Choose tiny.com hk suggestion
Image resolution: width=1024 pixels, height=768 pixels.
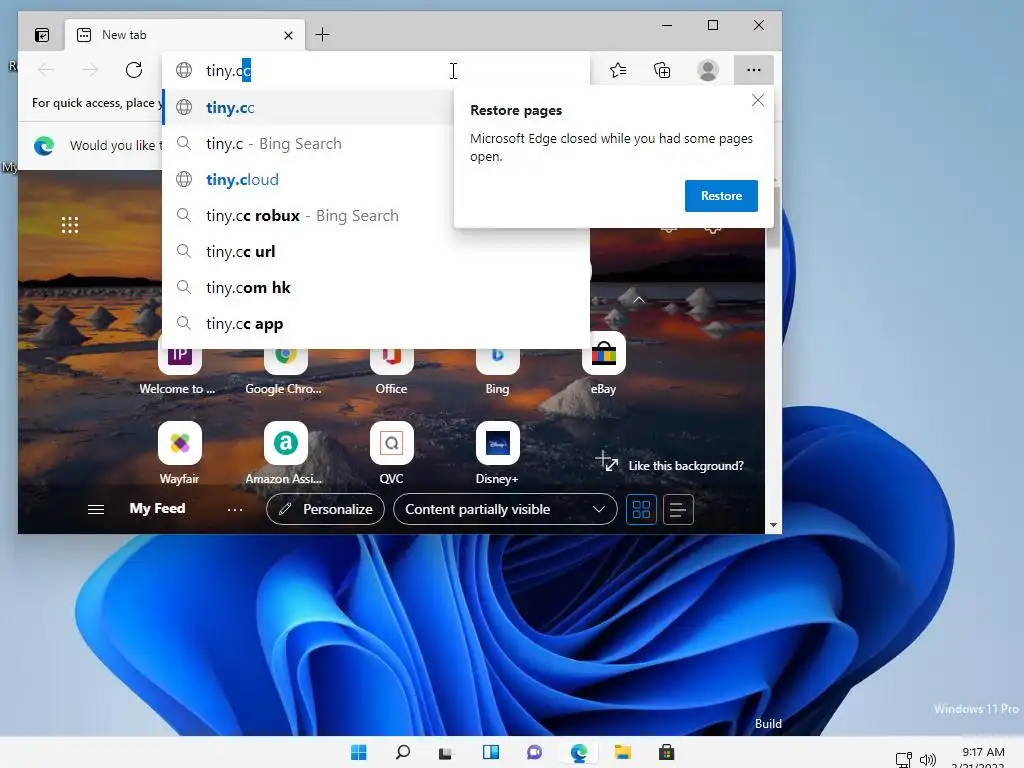click(x=376, y=287)
